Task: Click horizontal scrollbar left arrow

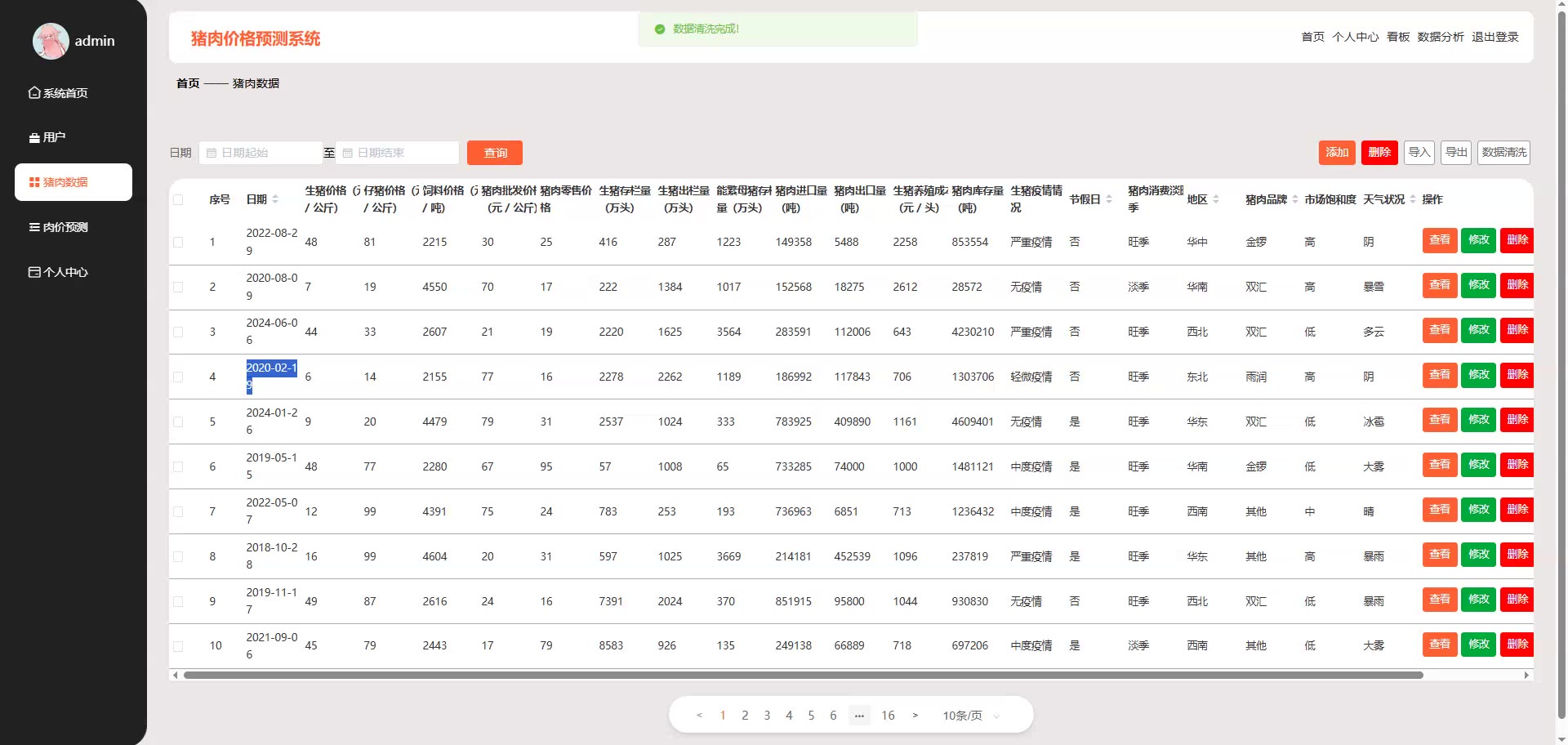Action: click(x=175, y=676)
